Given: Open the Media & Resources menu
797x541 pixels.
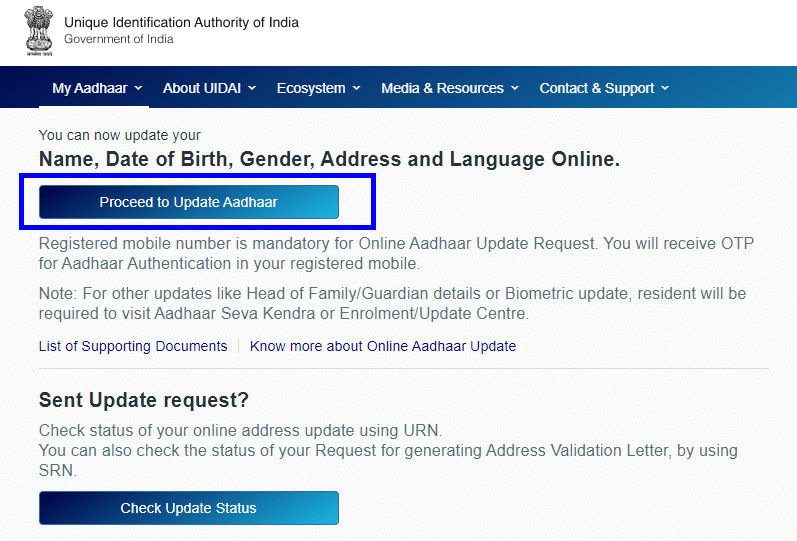Looking at the screenshot, I should [450, 88].
